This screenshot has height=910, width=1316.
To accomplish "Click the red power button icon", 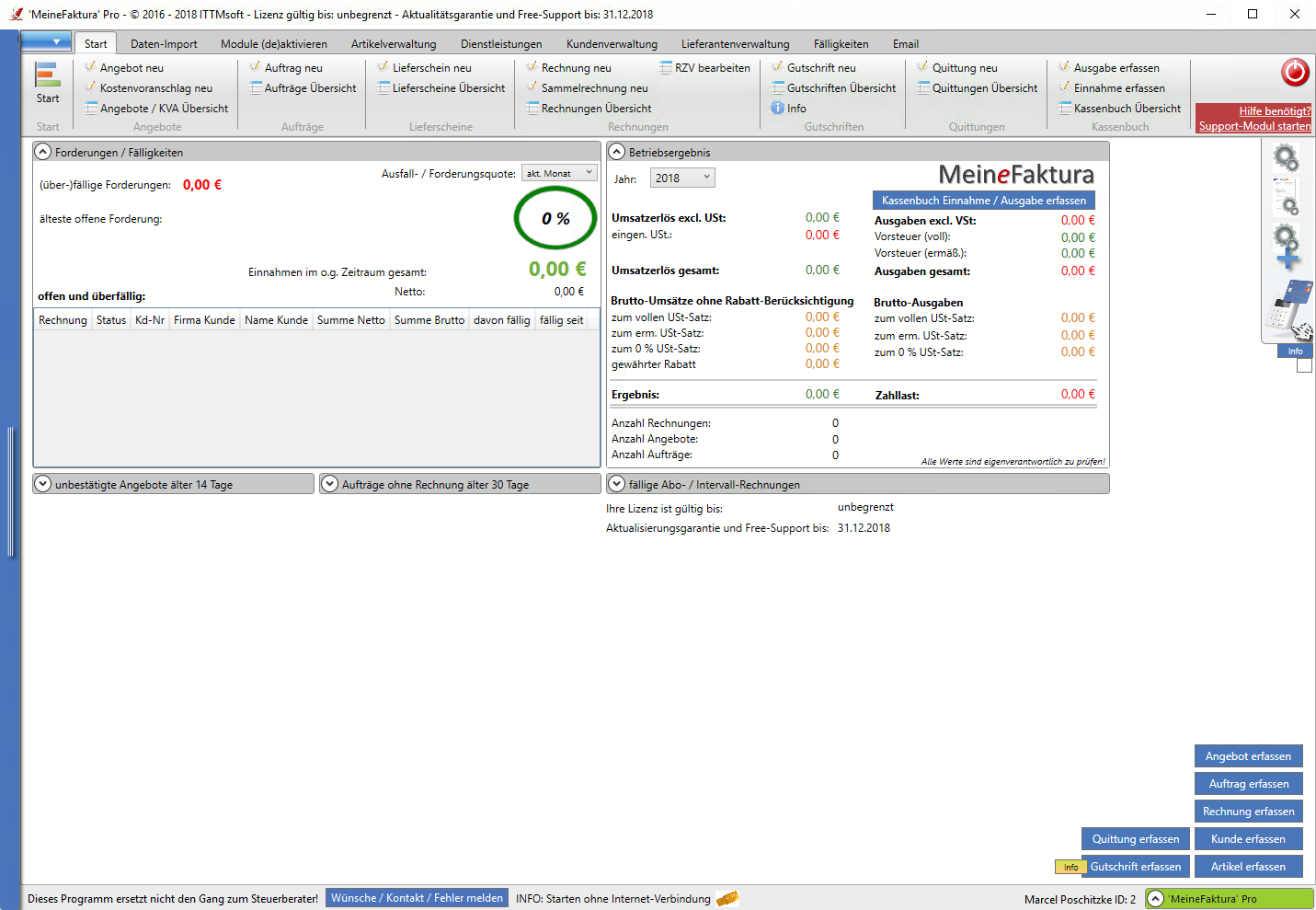I will (x=1295, y=72).
